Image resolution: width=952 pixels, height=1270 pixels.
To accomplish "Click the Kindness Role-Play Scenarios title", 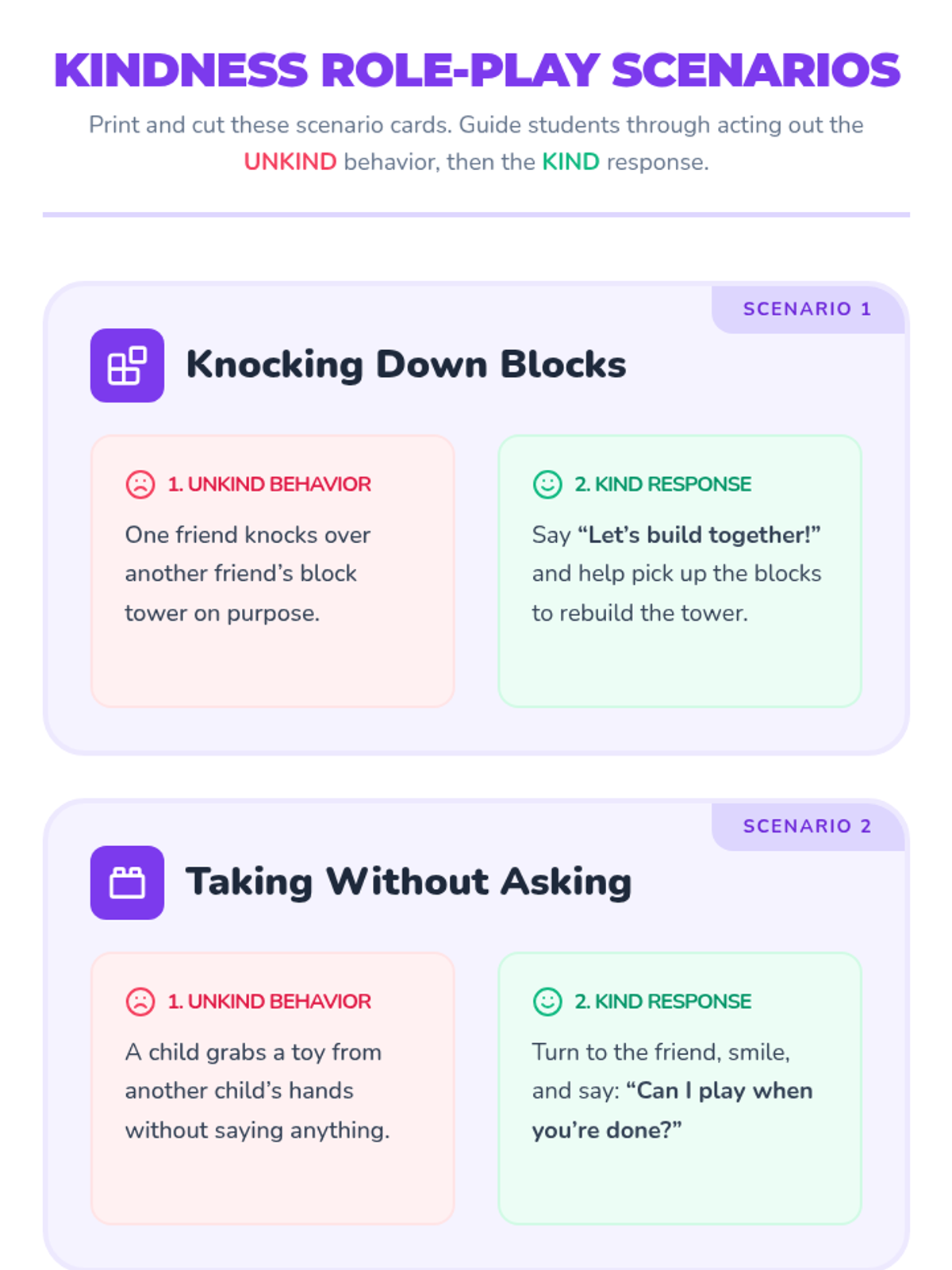I will [x=477, y=71].
